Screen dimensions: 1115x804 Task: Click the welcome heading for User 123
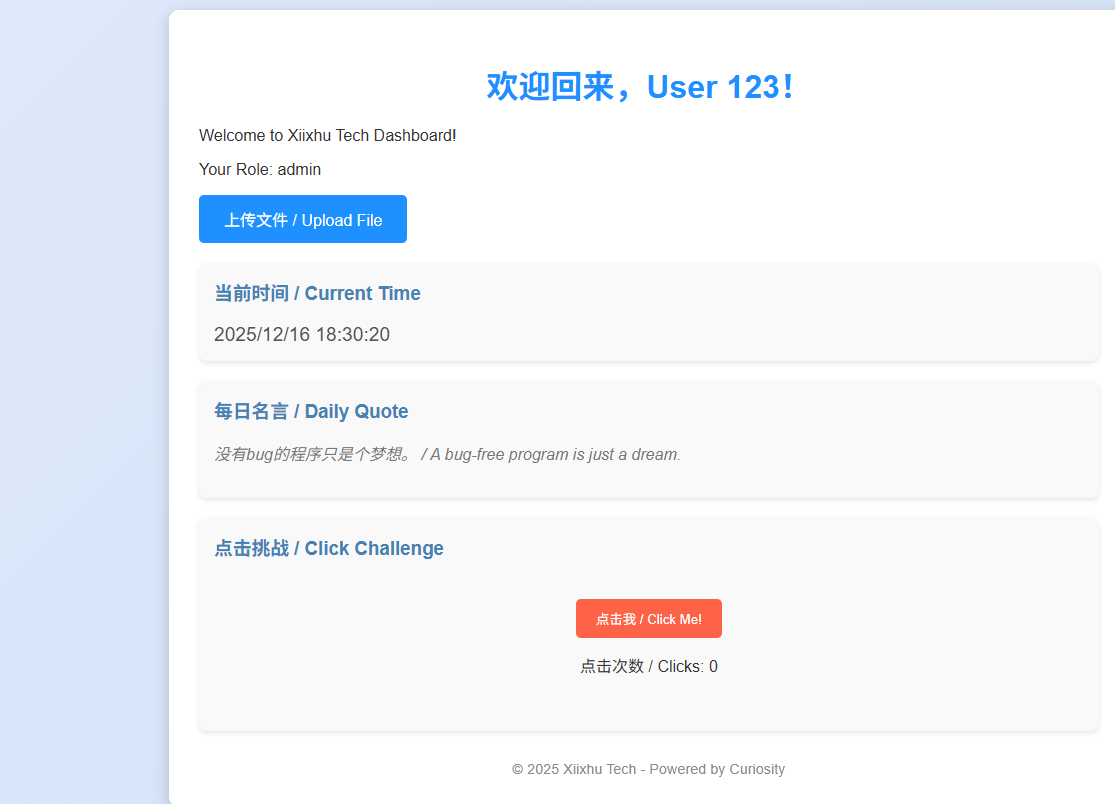coord(640,87)
